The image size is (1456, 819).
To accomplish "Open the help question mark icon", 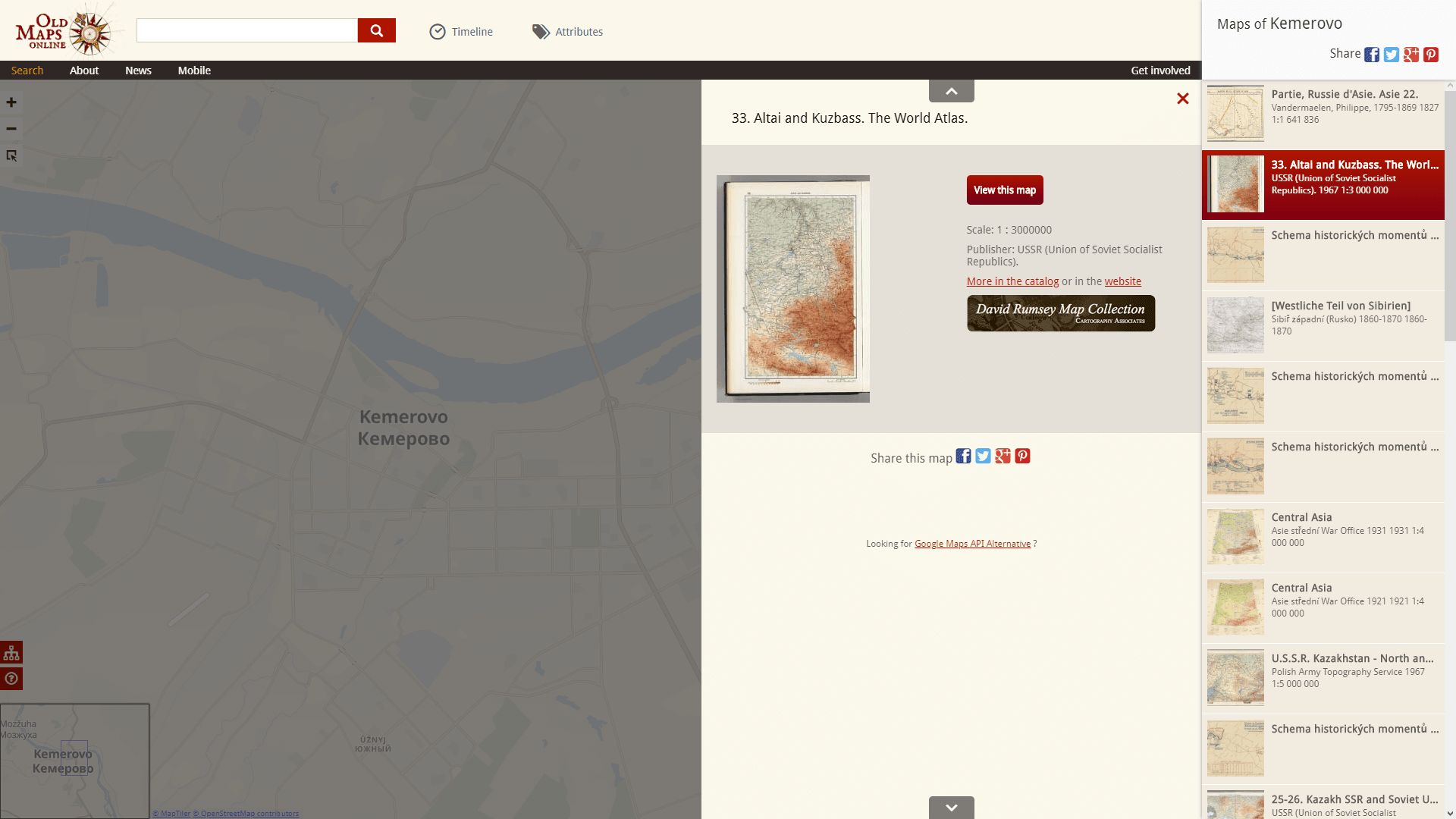I will [11, 679].
